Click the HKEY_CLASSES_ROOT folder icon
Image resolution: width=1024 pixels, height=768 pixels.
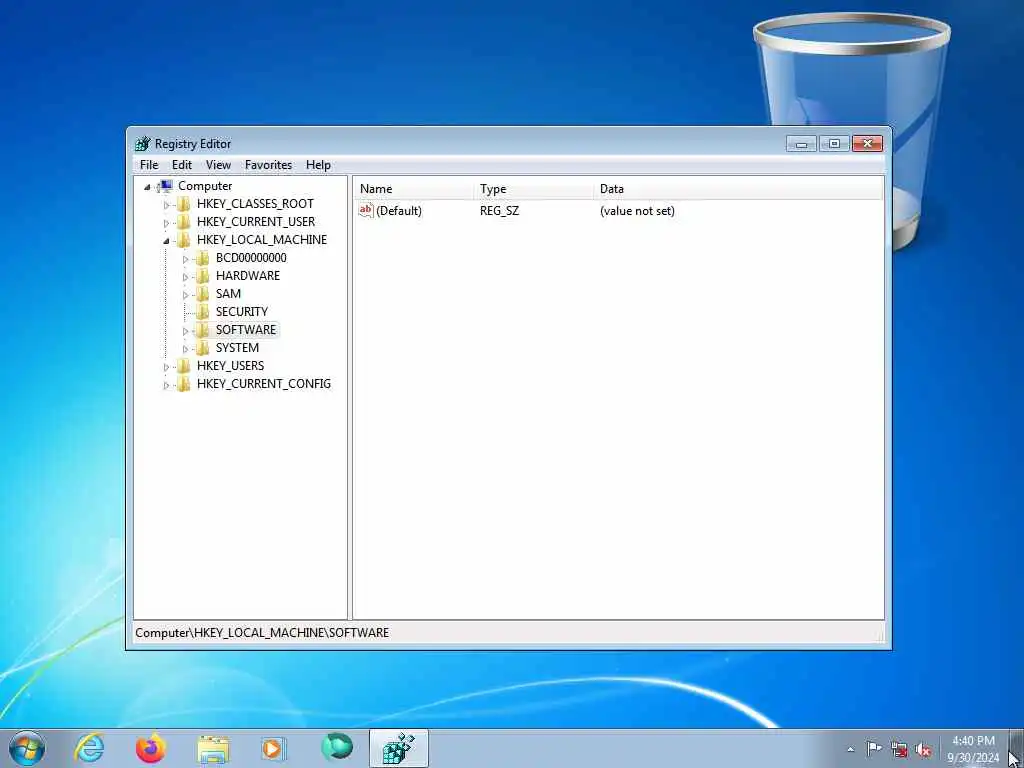point(184,204)
